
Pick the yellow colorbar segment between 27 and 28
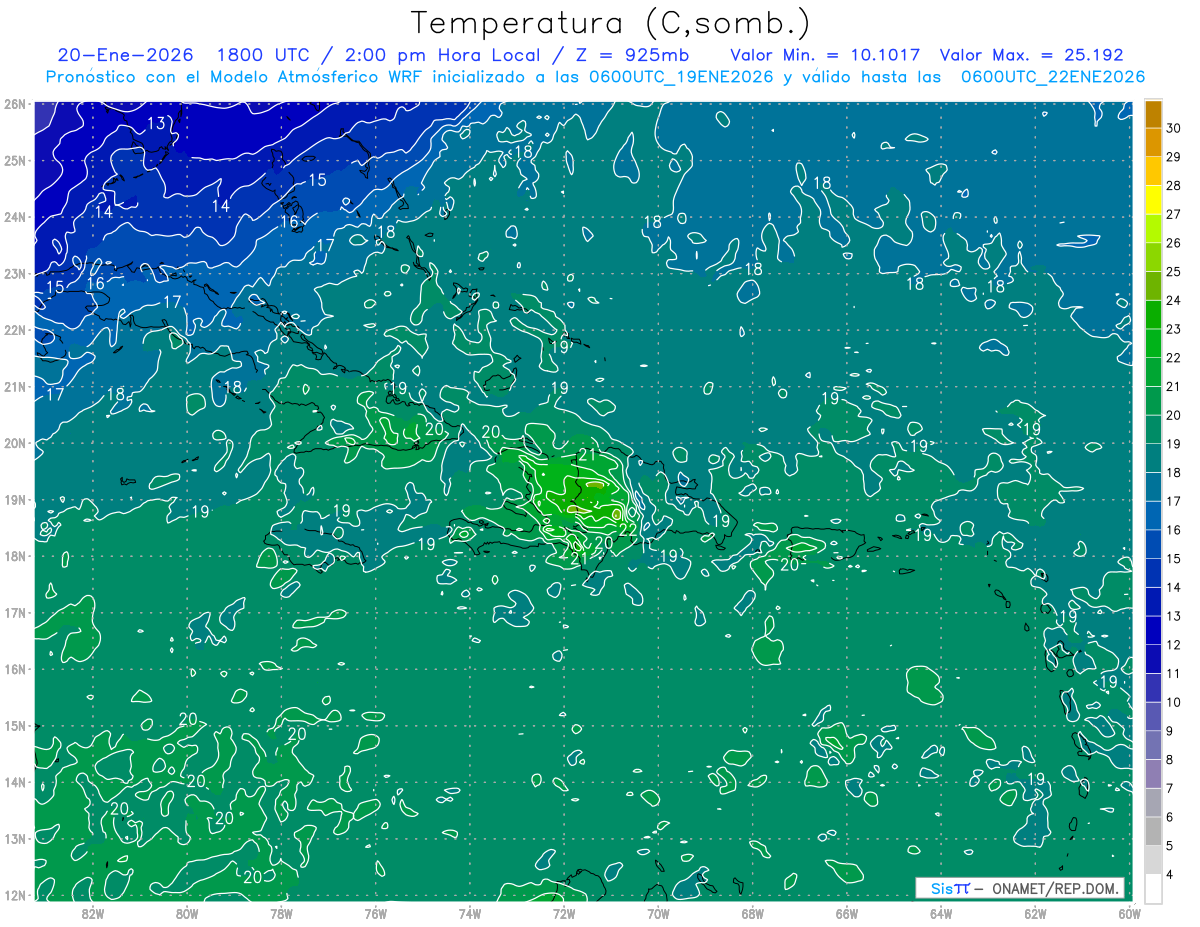[1153, 199]
